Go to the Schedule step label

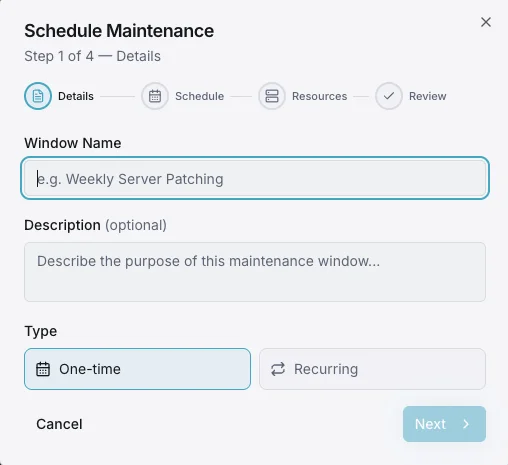tap(200, 96)
